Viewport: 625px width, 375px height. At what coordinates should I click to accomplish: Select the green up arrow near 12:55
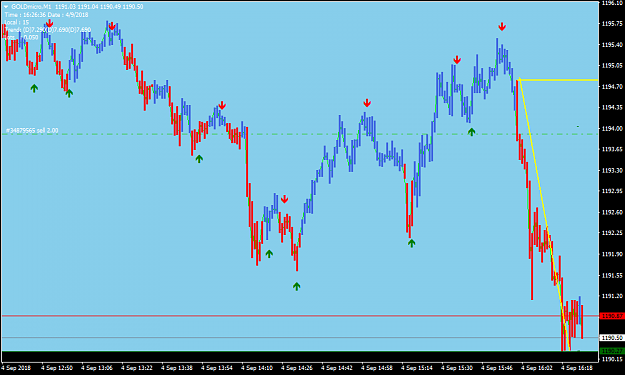point(69,93)
